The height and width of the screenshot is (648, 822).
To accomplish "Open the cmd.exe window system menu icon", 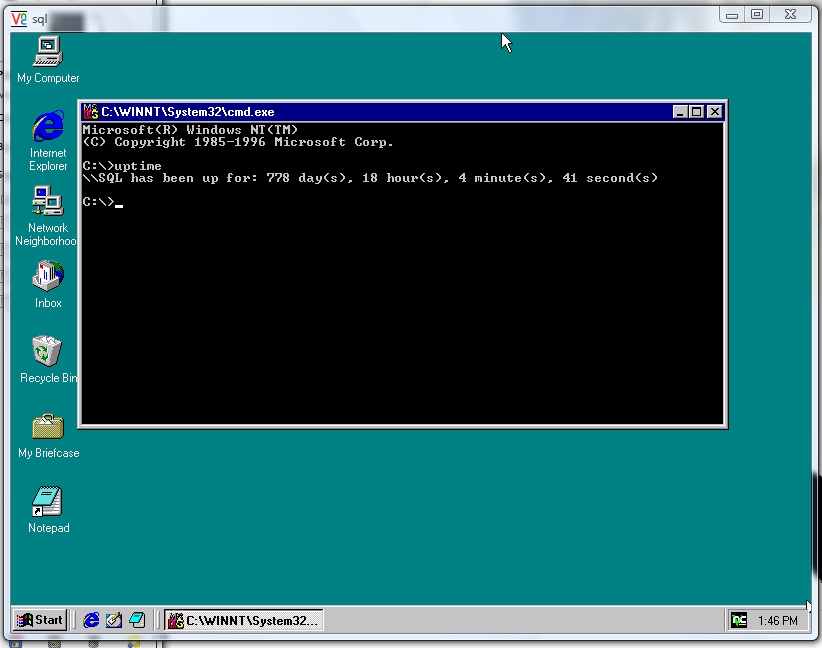I will click(x=90, y=112).
